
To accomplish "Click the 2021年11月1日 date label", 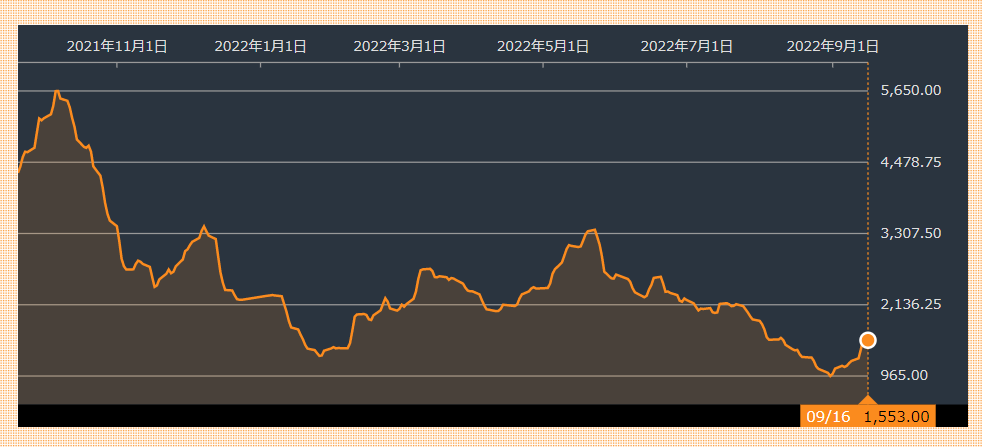I will (117, 46).
